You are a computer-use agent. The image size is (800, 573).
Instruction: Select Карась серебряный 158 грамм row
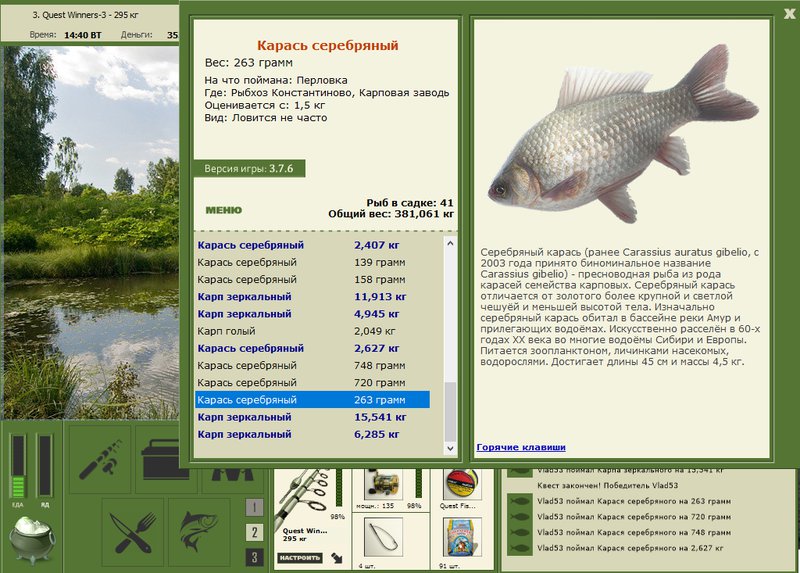tap(312, 280)
